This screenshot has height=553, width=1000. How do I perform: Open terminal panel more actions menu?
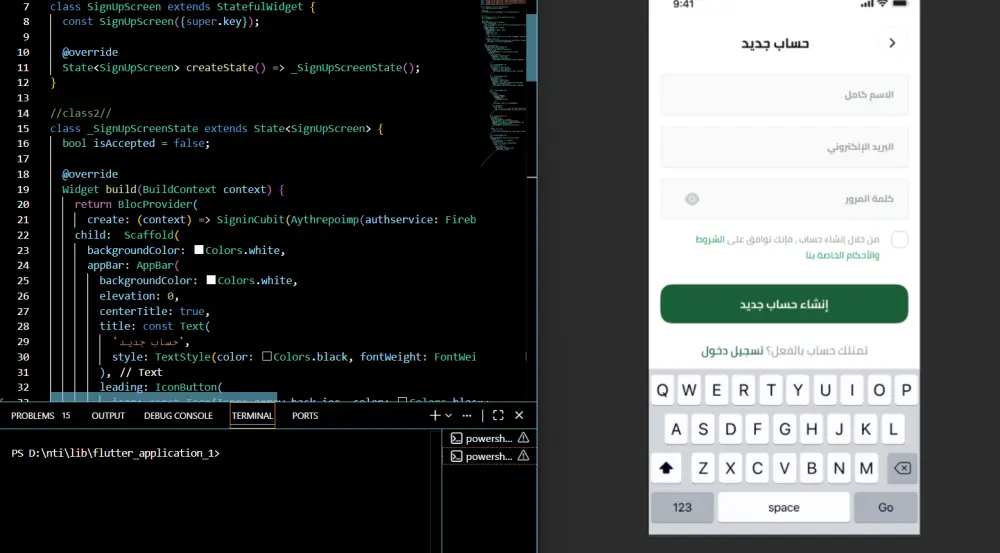point(467,415)
